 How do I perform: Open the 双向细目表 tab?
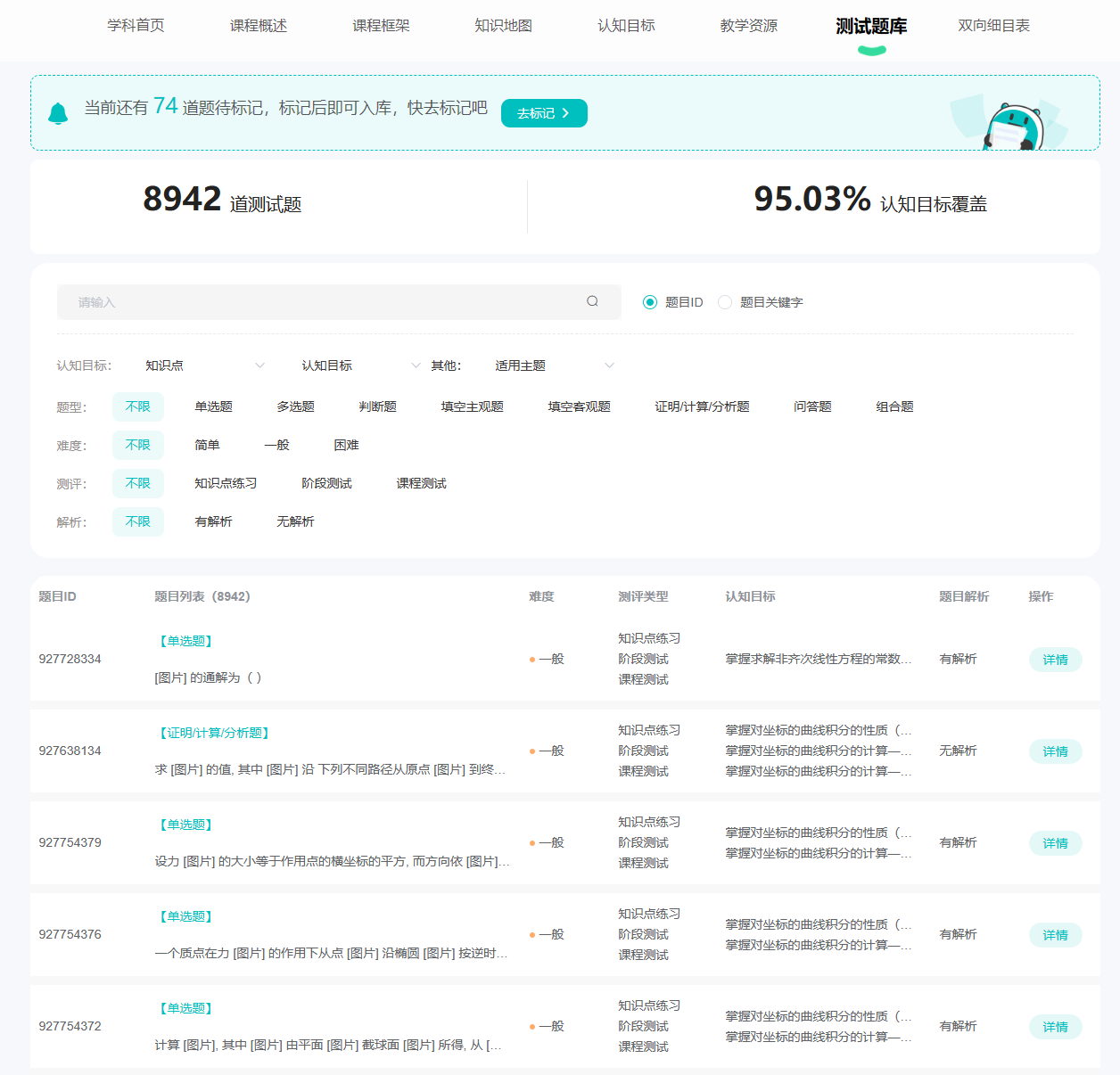993,26
